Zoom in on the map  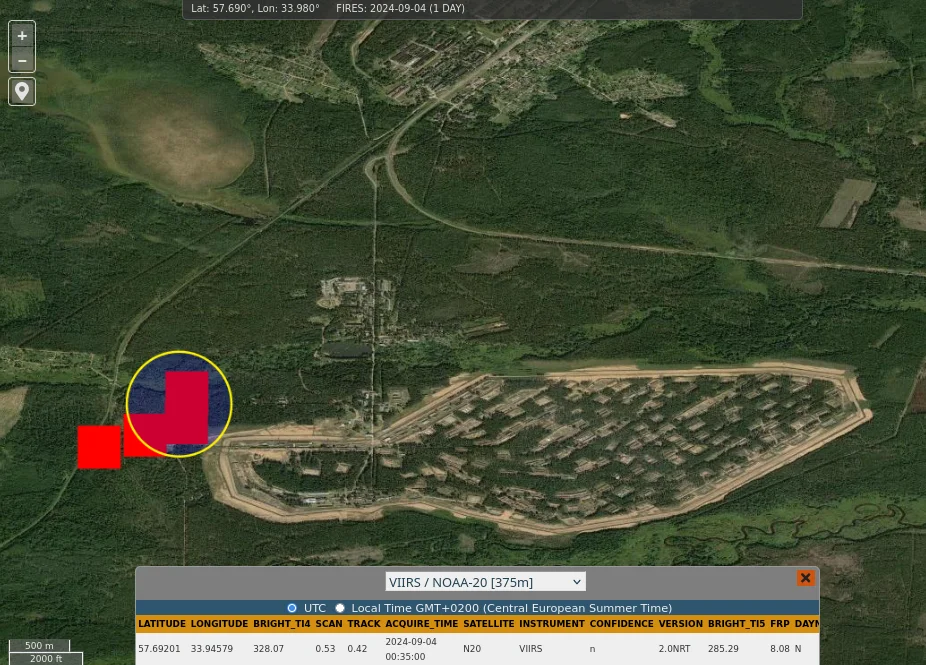pyautogui.click(x=22, y=35)
